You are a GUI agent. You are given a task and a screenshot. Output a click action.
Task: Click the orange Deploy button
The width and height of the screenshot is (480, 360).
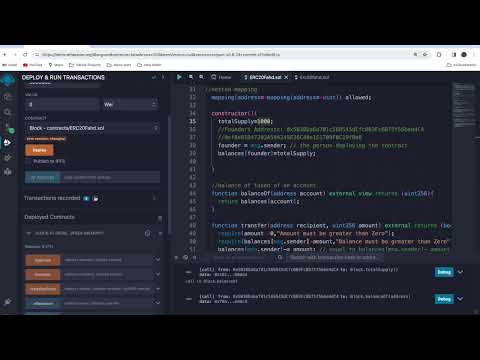[x=39, y=150]
